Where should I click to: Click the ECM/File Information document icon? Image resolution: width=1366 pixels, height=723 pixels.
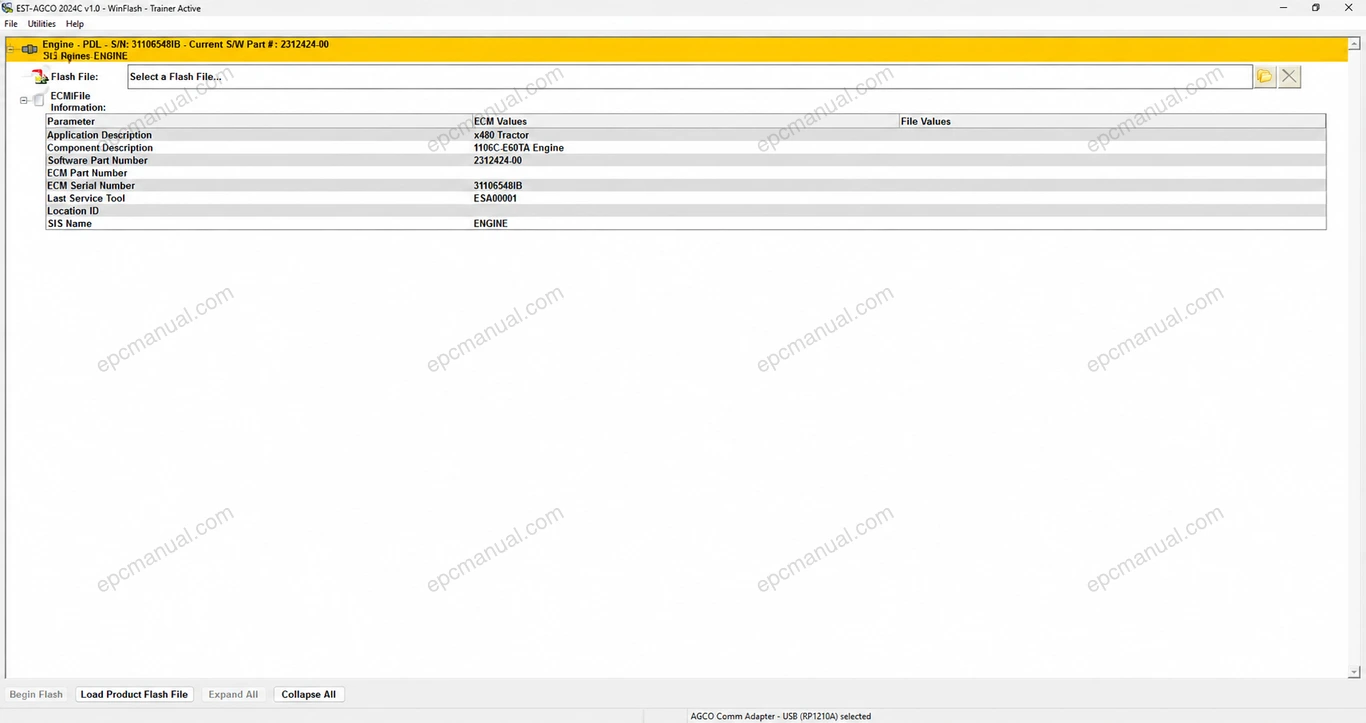[x=39, y=100]
